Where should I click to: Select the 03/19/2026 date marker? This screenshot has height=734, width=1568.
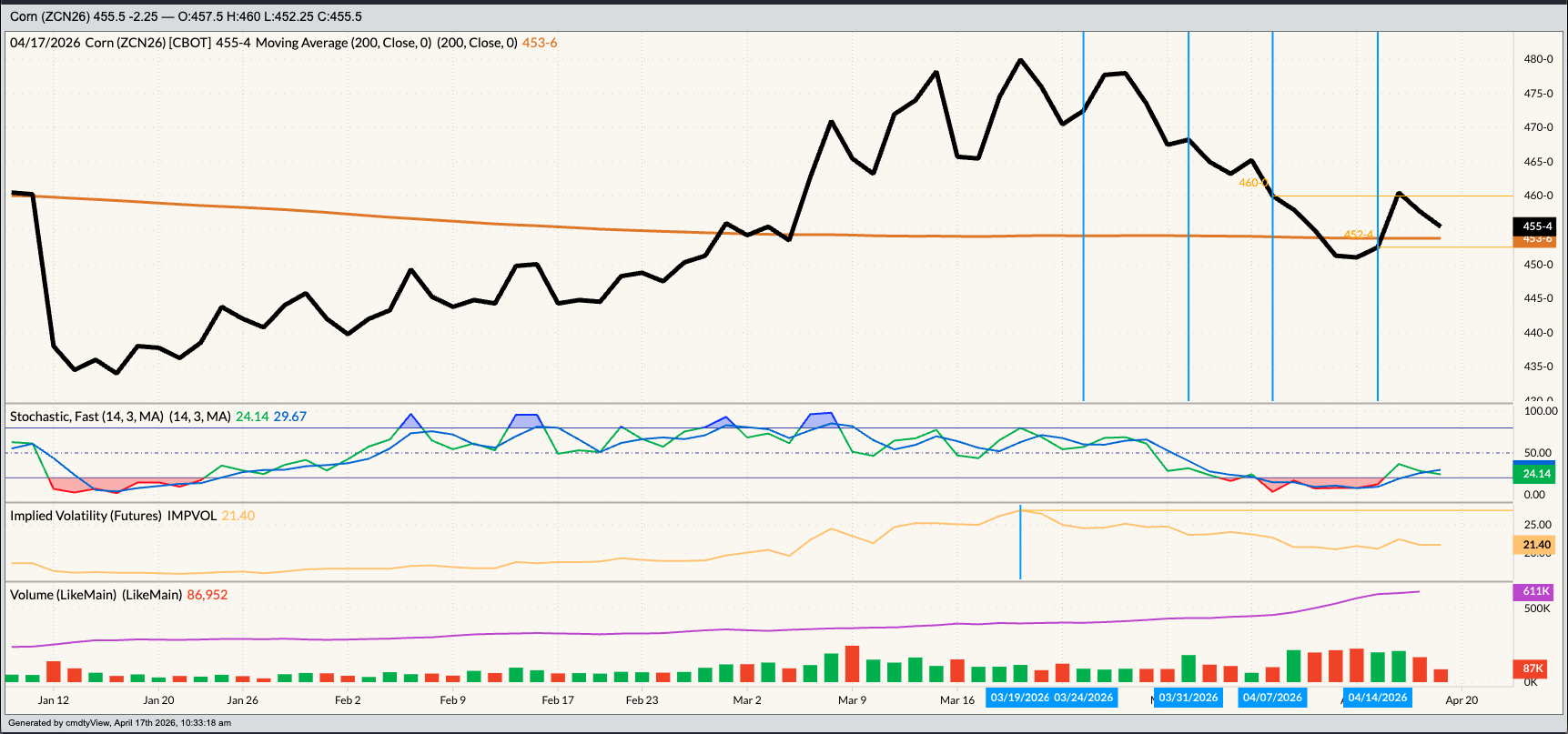(x=1019, y=698)
